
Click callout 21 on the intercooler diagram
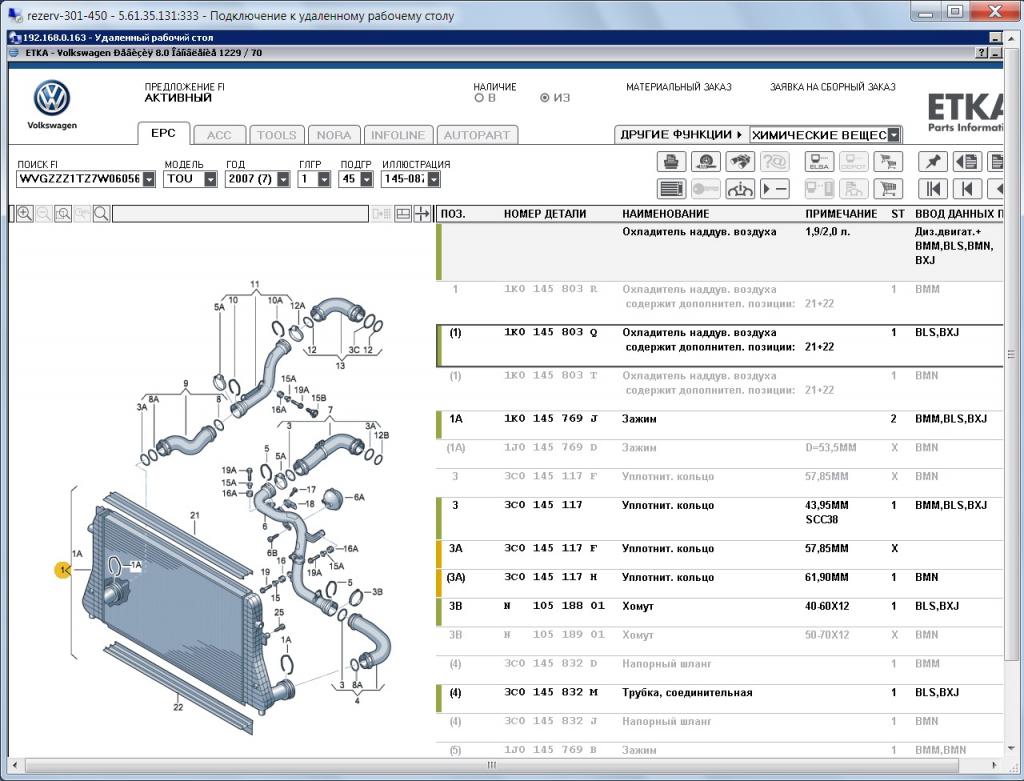[195, 515]
